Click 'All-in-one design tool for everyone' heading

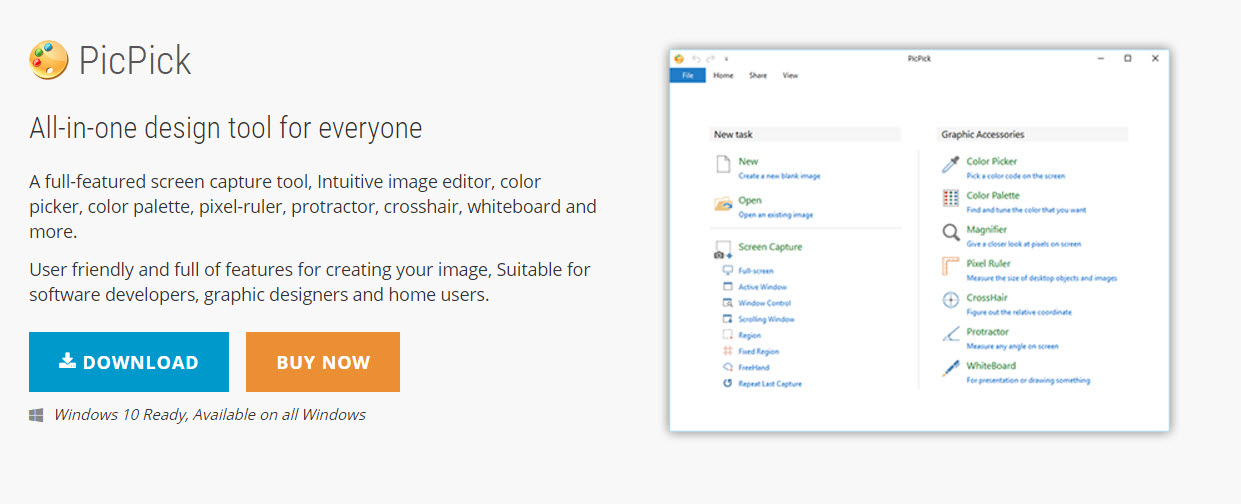click(226, 128)
